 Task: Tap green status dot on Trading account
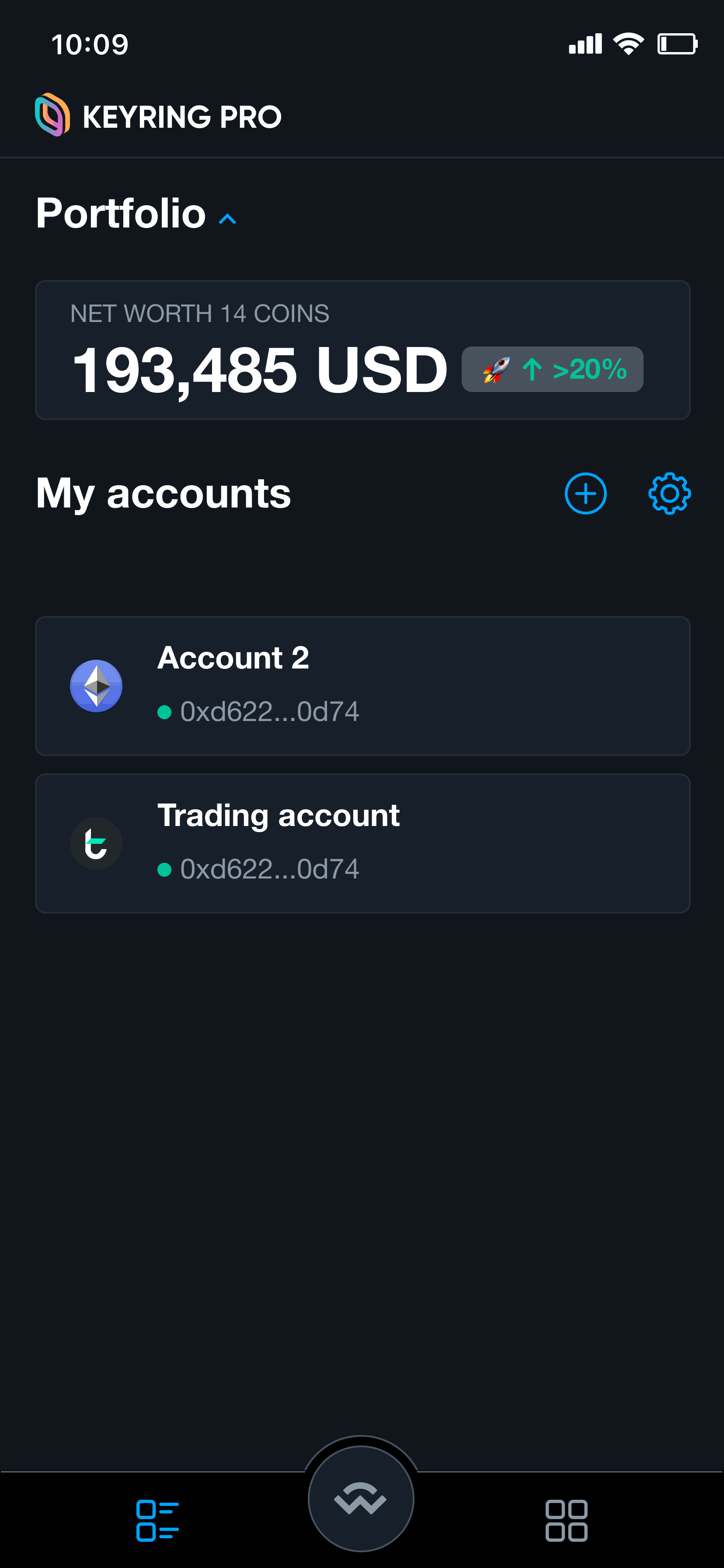coord(164,869)
